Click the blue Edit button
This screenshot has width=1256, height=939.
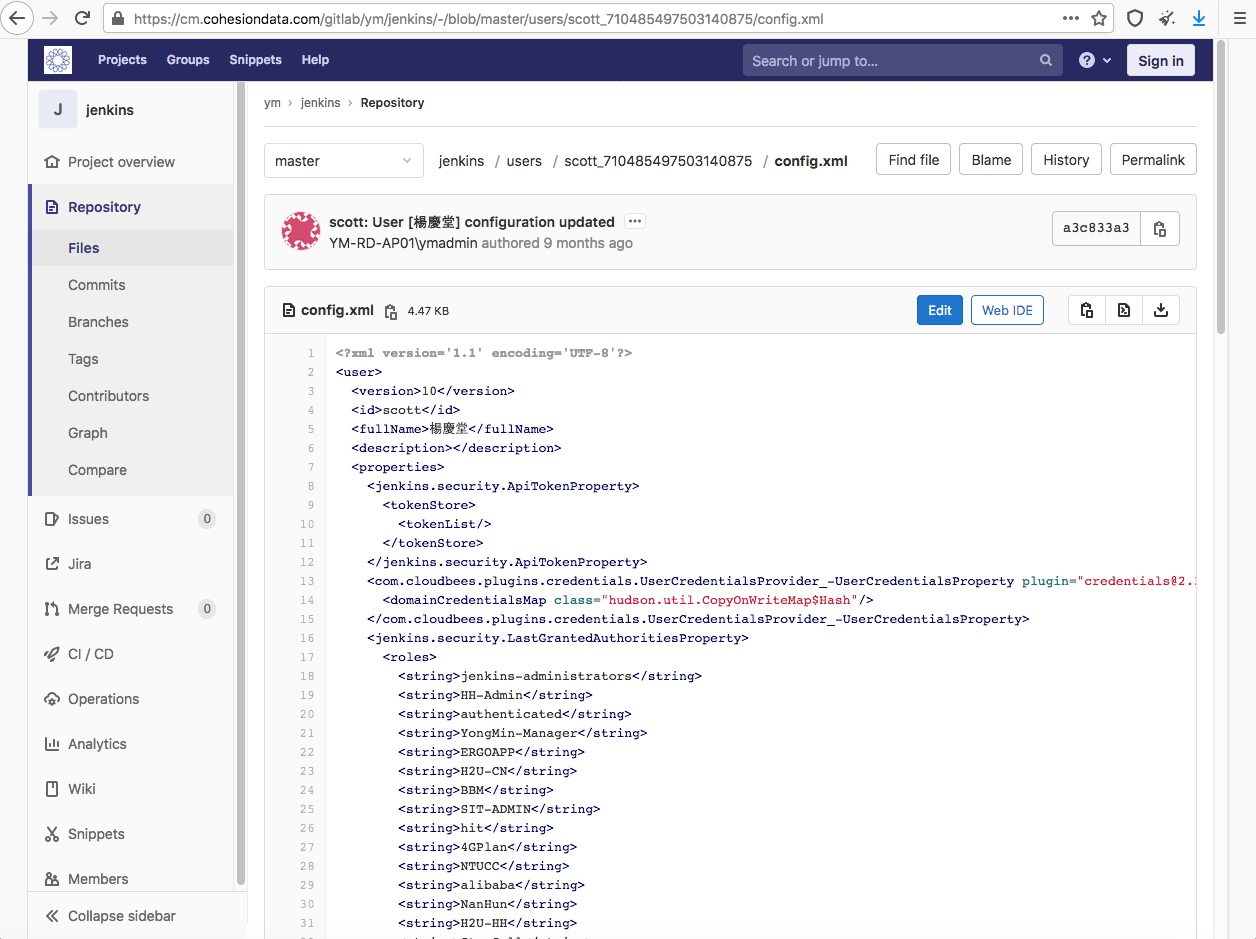(x=940, y=310)
